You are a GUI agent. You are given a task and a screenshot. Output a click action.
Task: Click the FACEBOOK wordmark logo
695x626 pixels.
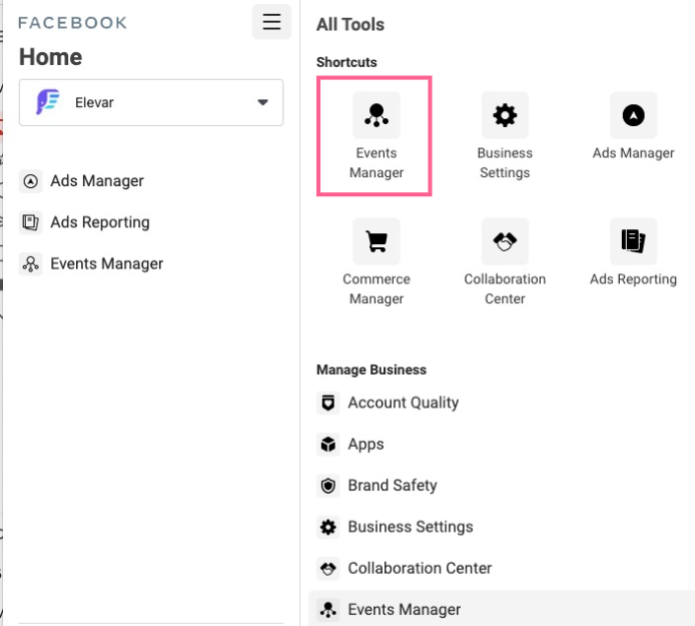point(73,23)
